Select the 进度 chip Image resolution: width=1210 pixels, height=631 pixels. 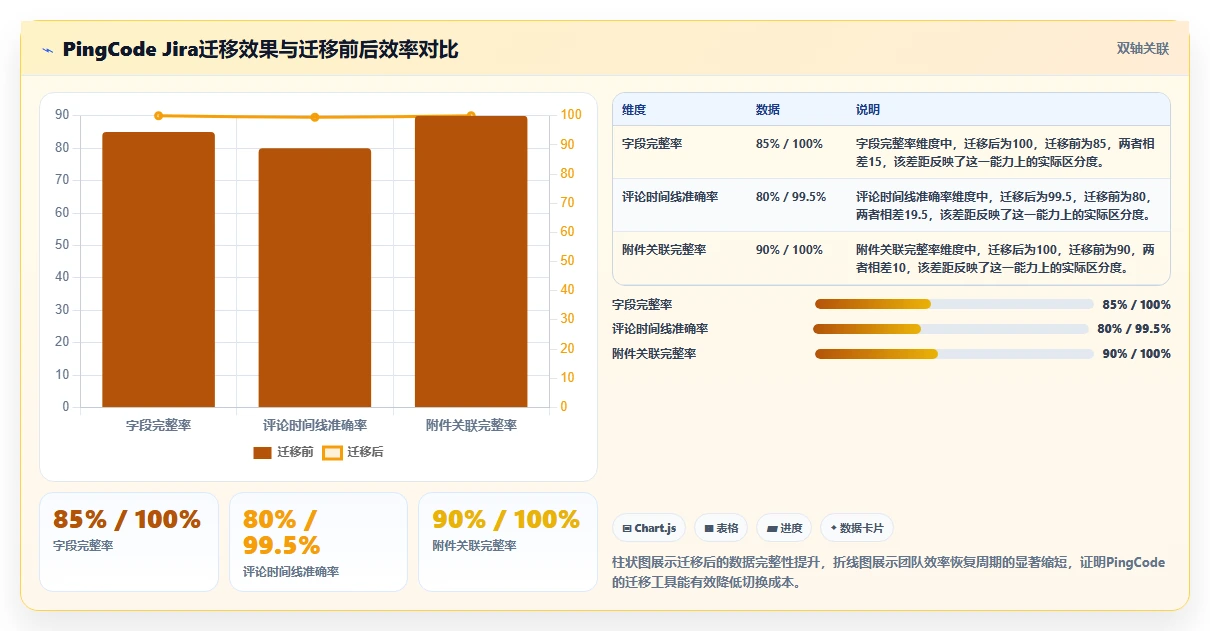click(784, 528)
